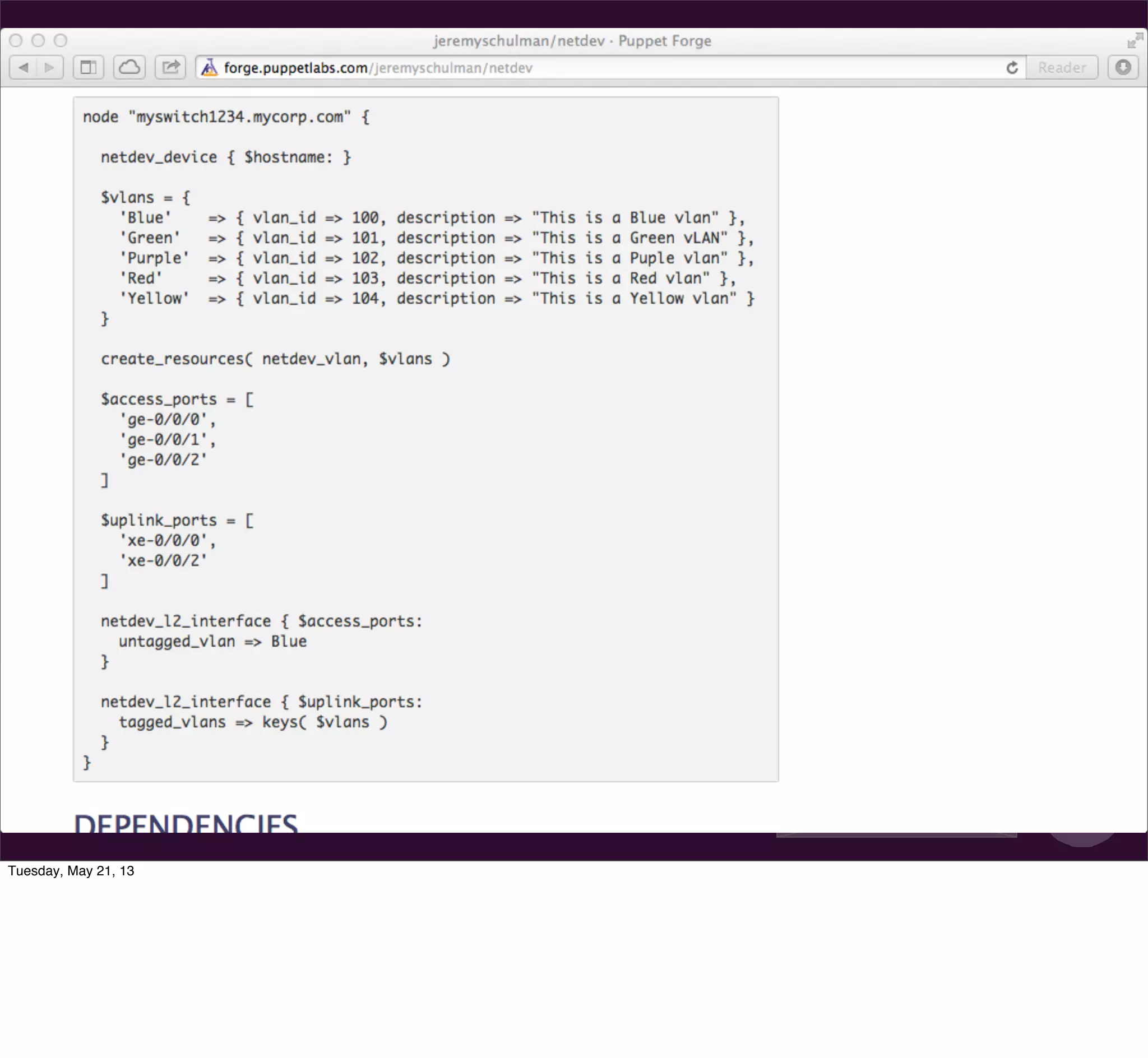This screenshot has height=1058, width=1148.
Task: Click the node "myswitch1234.mycorp.com" code line
Action: 226,117
